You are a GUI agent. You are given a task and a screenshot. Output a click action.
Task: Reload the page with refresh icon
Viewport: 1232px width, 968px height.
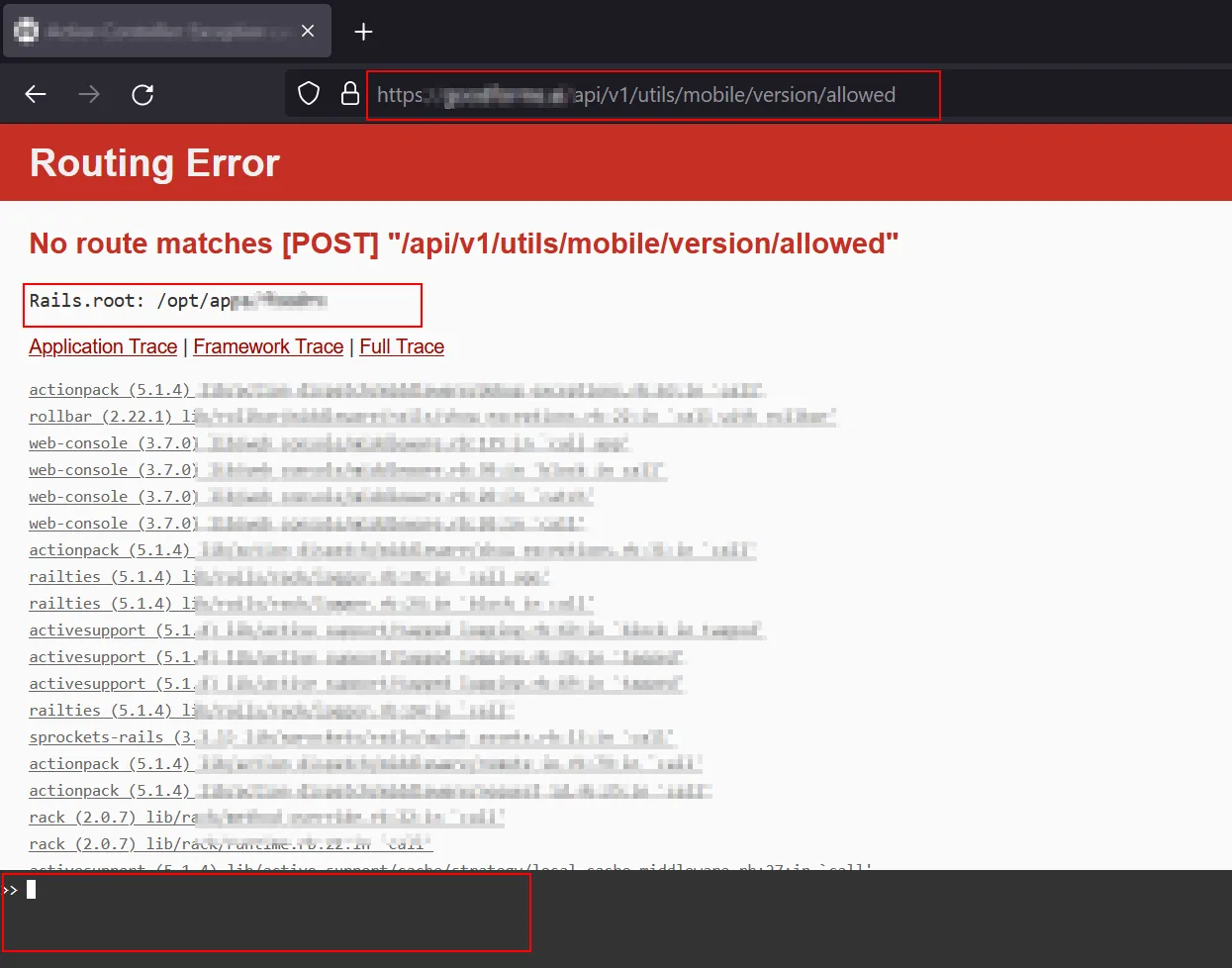[x=142, y=94]
